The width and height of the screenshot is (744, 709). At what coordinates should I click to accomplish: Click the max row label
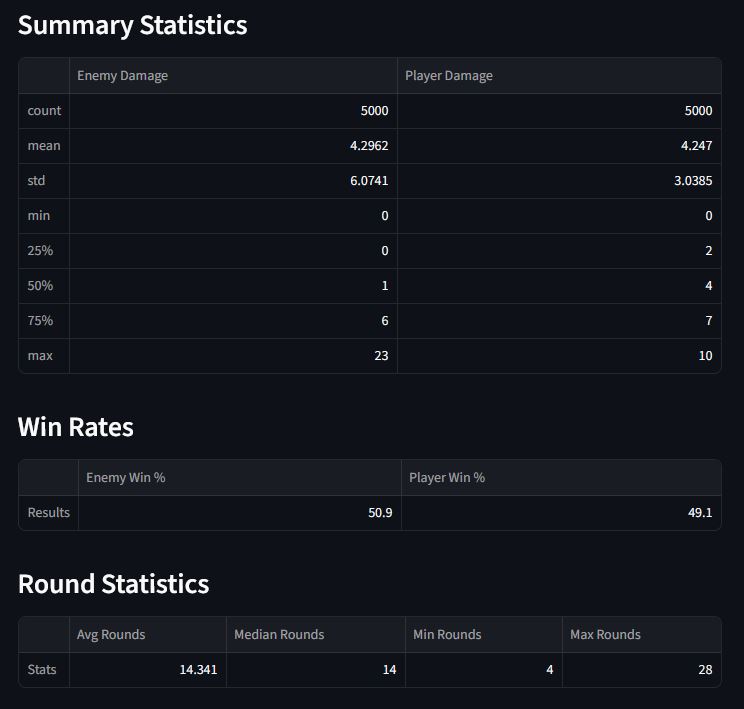point(41,356)
